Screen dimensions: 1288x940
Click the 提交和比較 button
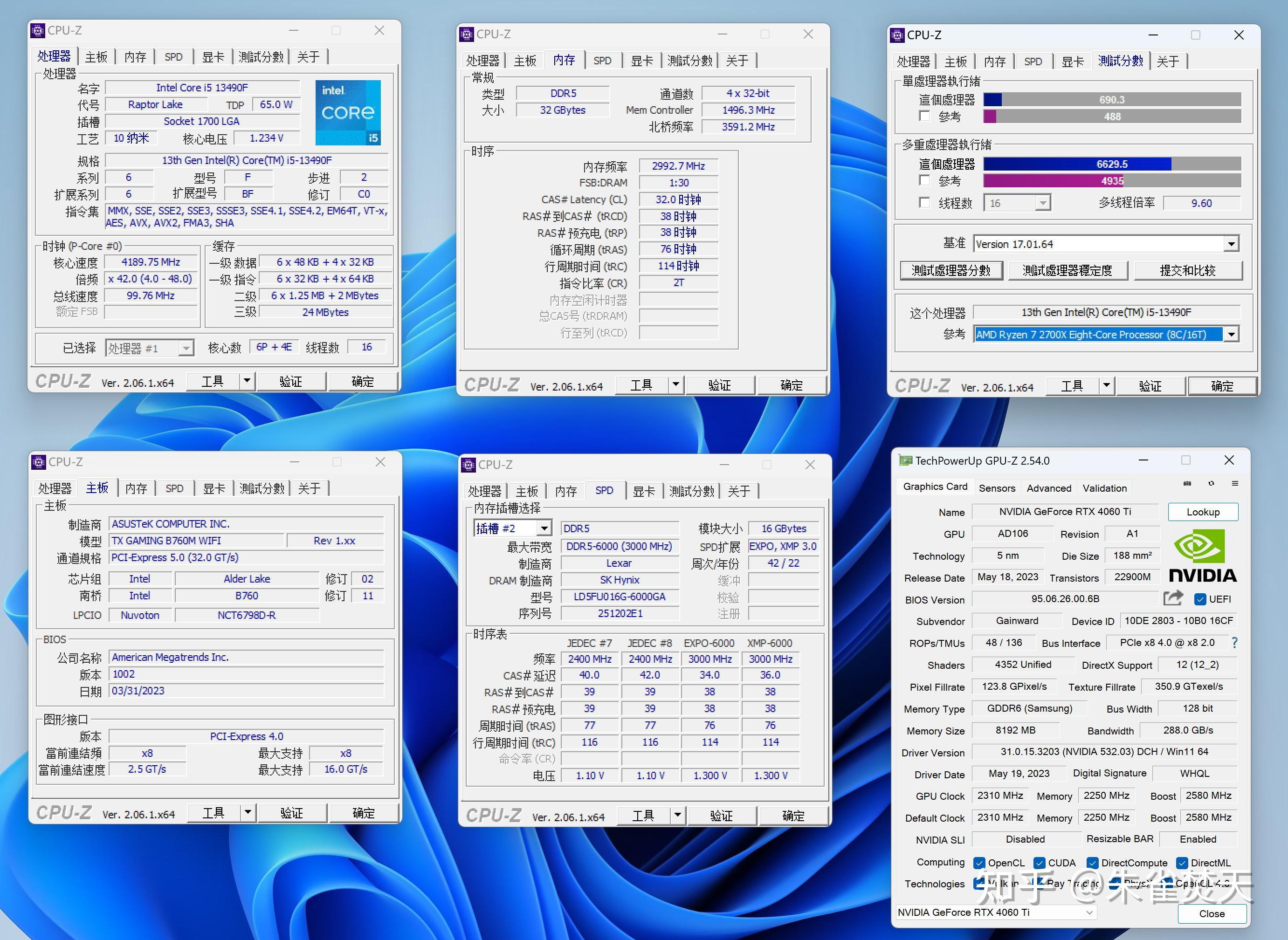1188,270
